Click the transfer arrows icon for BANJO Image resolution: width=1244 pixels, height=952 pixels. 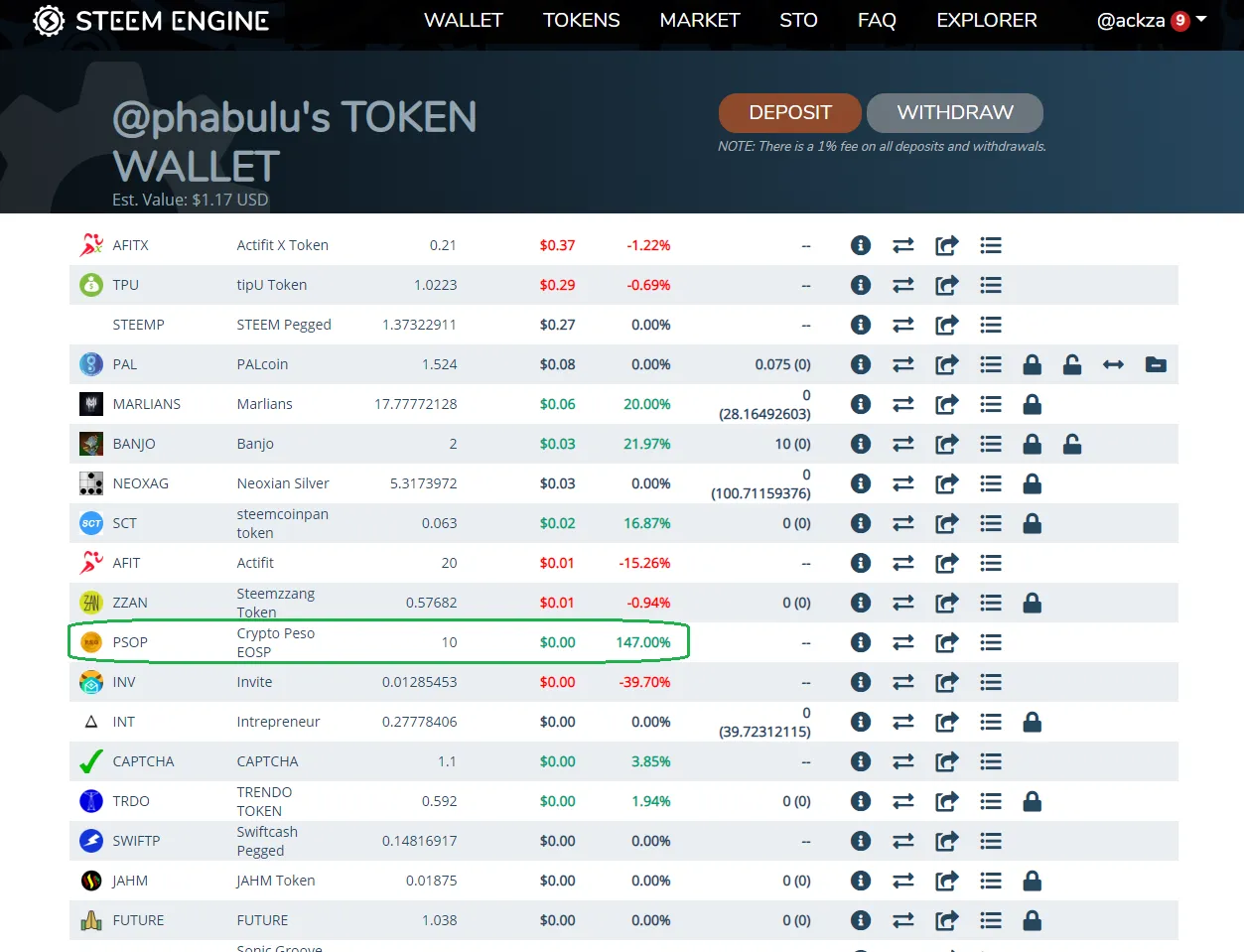903,444
